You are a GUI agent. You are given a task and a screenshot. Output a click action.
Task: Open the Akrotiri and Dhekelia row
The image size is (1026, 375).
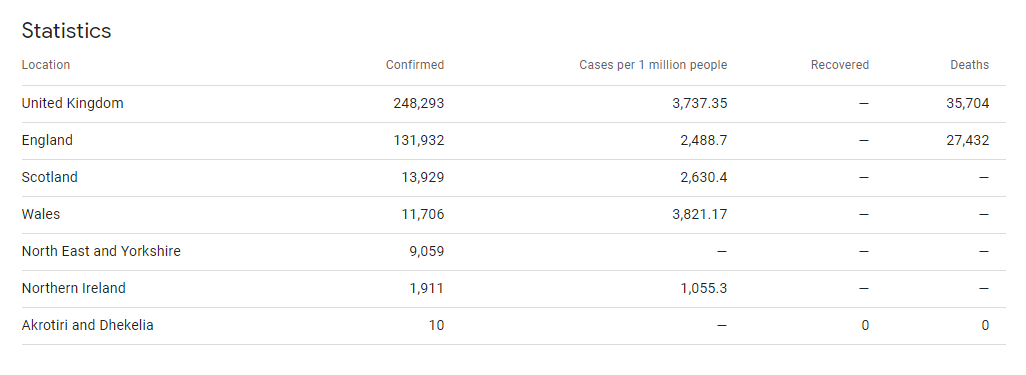coord(514,325)
